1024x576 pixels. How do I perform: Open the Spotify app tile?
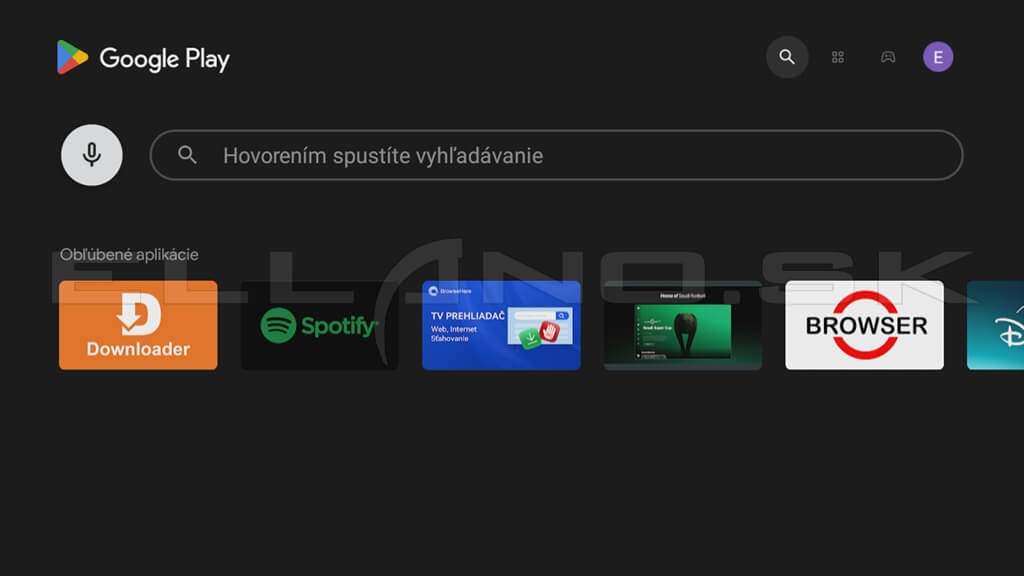(319, 325)
